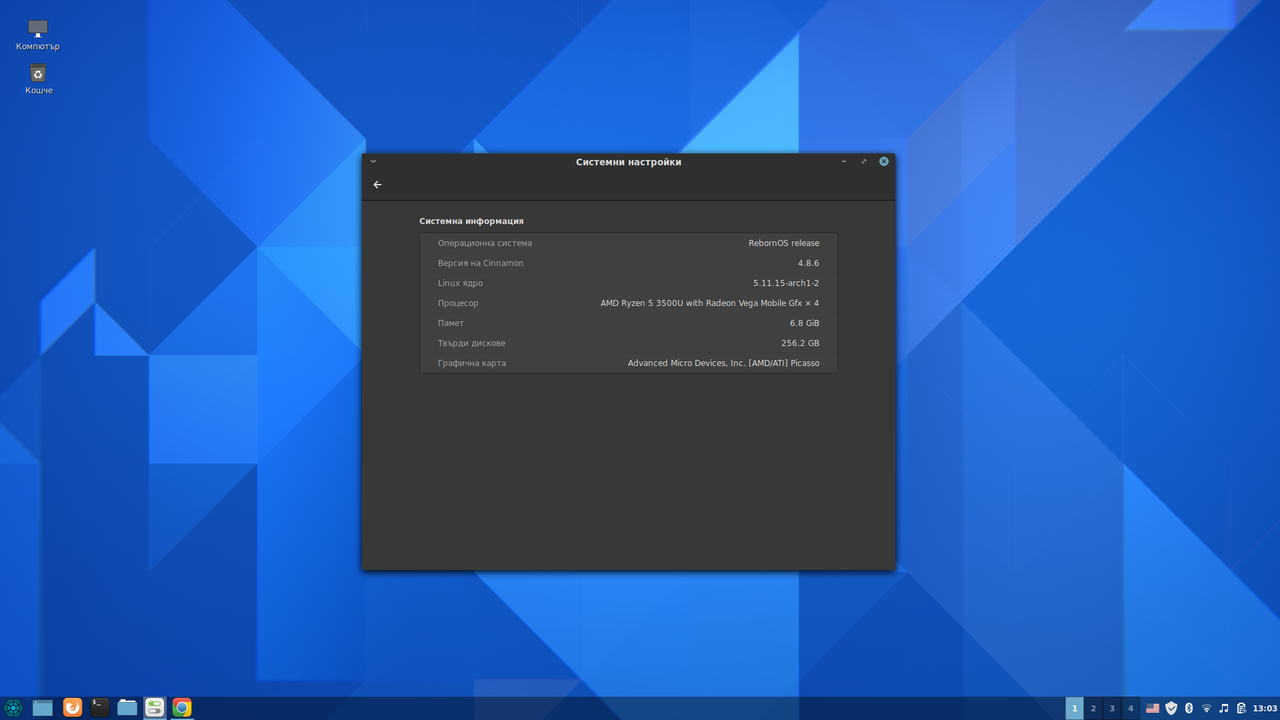Screen dimensions: 1280x720
Task: Switch to workspace 4
Action: [1131, 708]
